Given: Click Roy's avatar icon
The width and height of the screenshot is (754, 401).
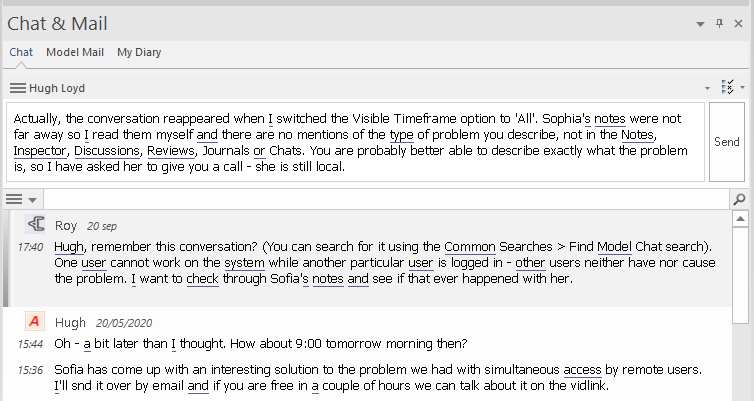Looking at the screenshot, I should tap(35, 226).
